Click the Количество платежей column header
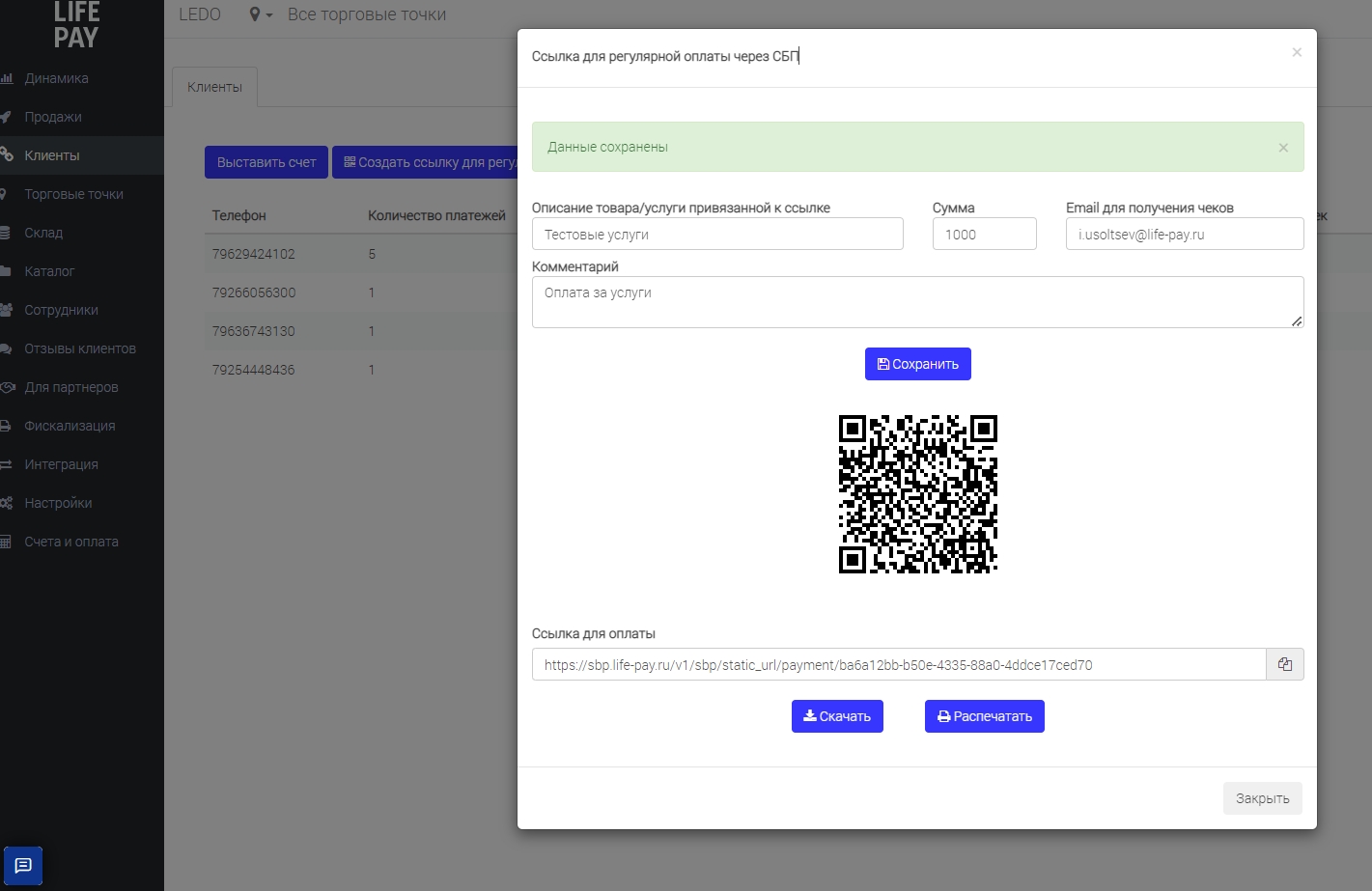This screenshot has height=891, width=1372. pyautogui.click(x=436, y=215)
